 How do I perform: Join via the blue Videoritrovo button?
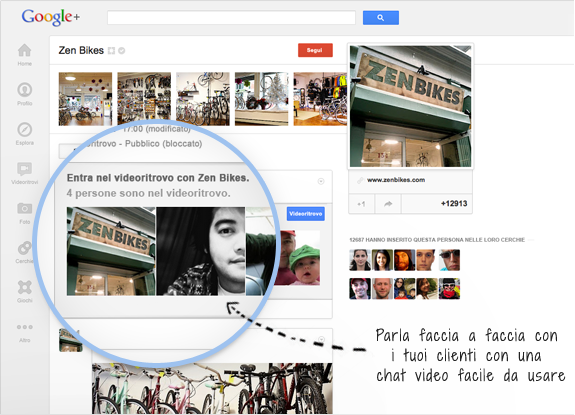pyautogui.click(x=305, y=214)
